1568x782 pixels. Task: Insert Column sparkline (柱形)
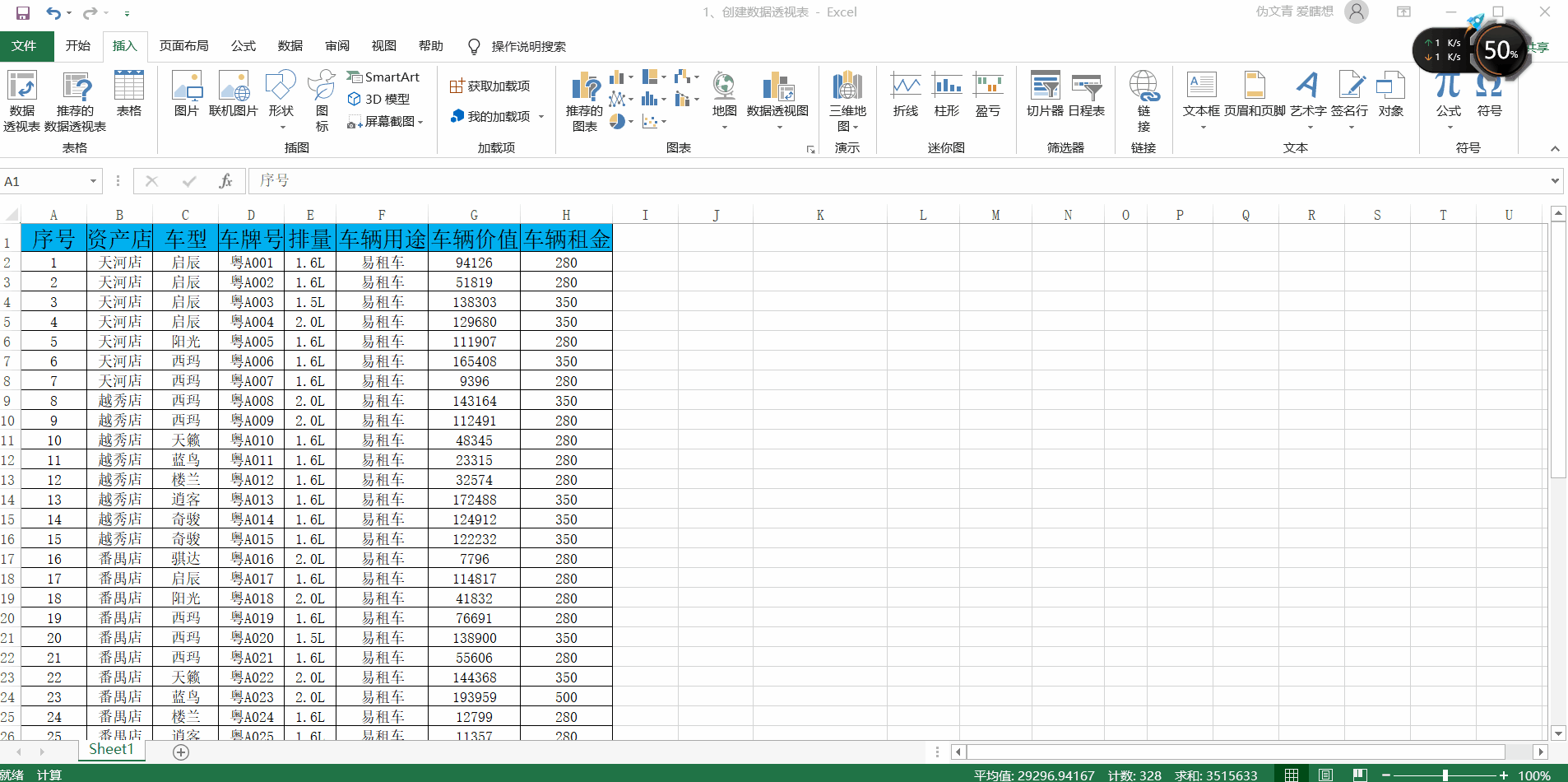pos(947,94)
